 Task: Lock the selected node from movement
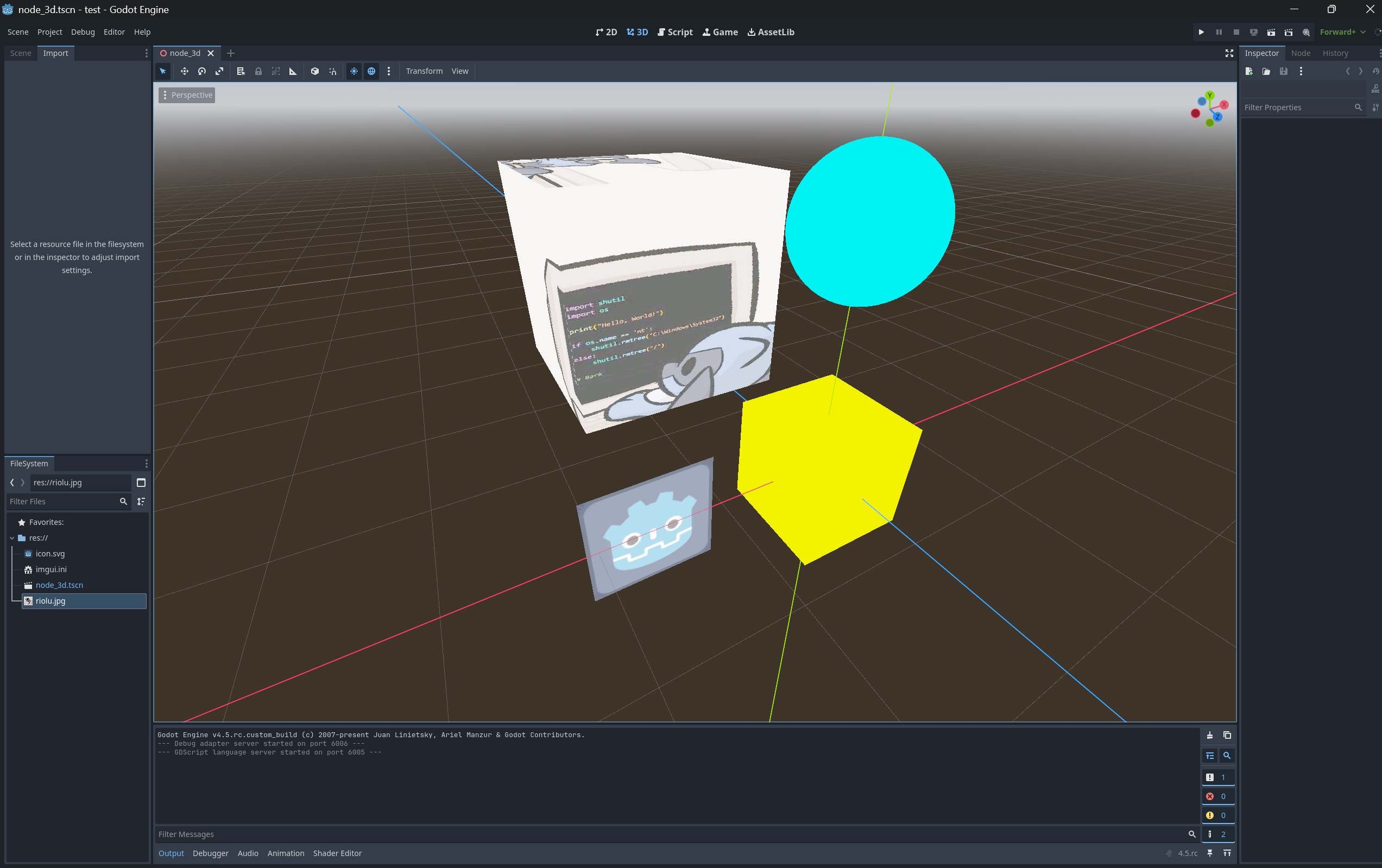[258, 71]
